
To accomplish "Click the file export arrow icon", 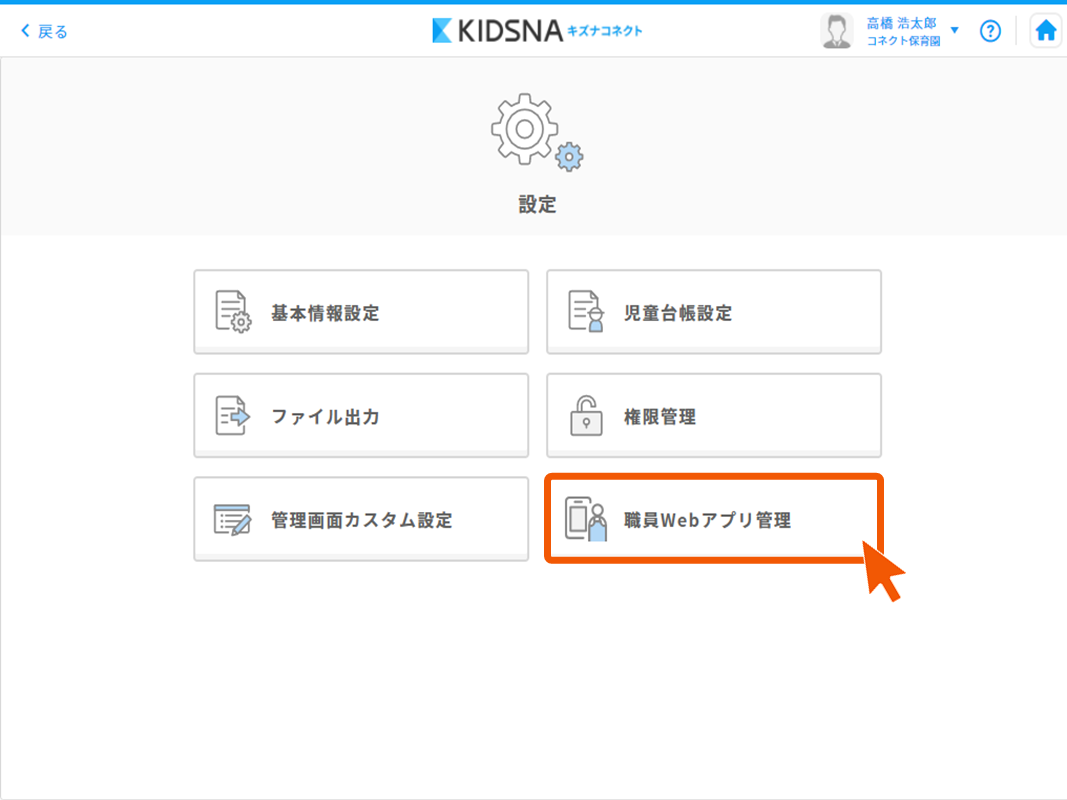I will pos(233,416).
